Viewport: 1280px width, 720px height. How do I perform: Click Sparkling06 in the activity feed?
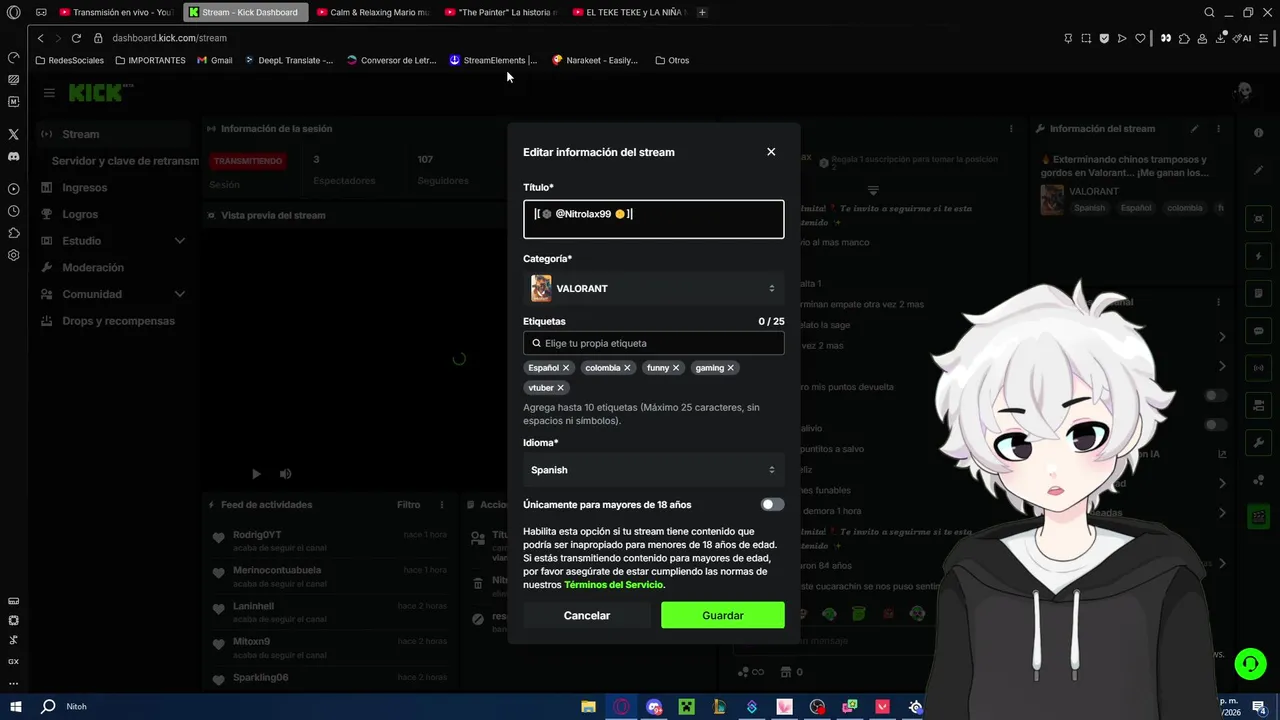click(x=260, y=677)
